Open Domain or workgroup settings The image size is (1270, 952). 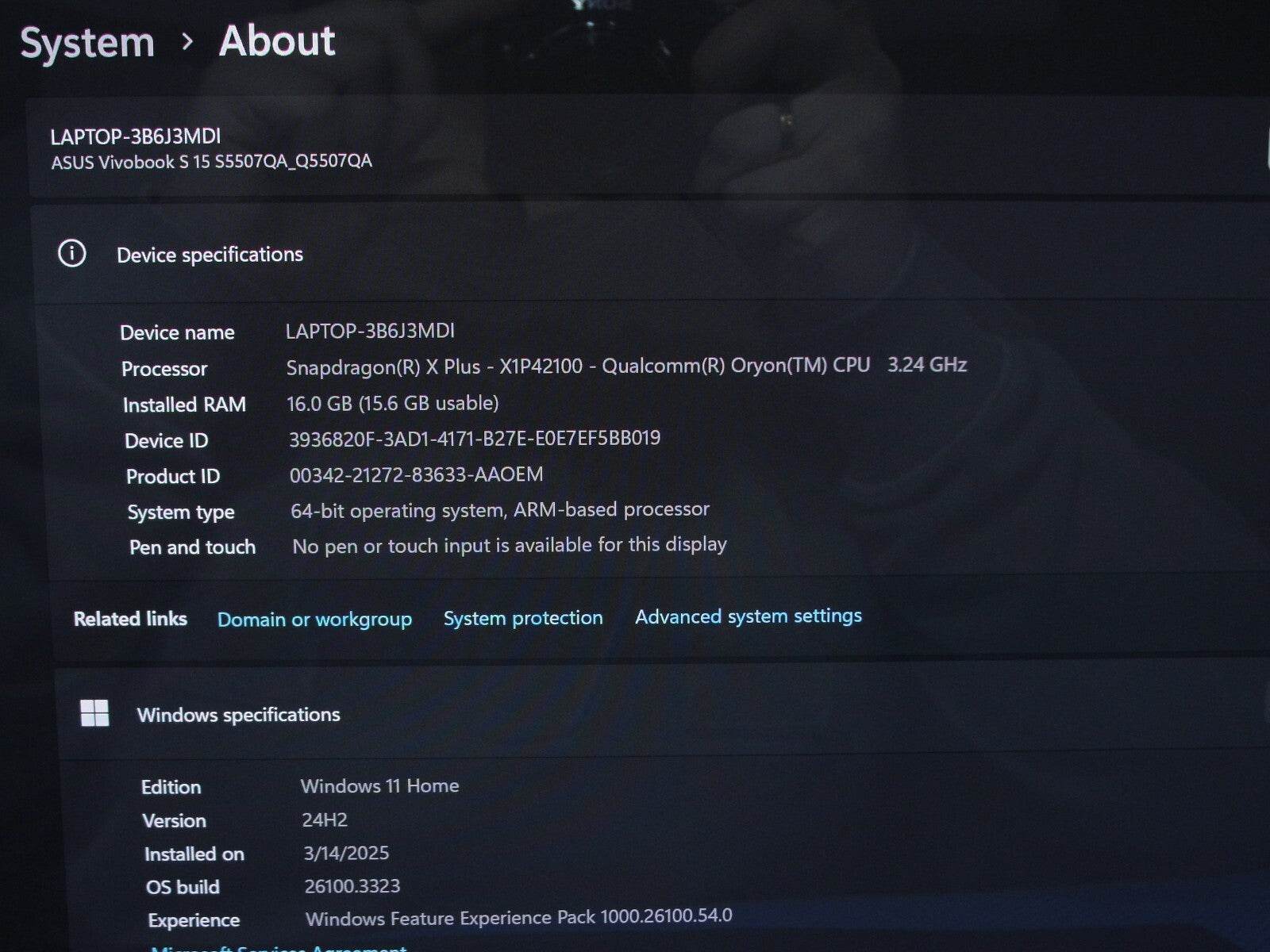point(314,619)
